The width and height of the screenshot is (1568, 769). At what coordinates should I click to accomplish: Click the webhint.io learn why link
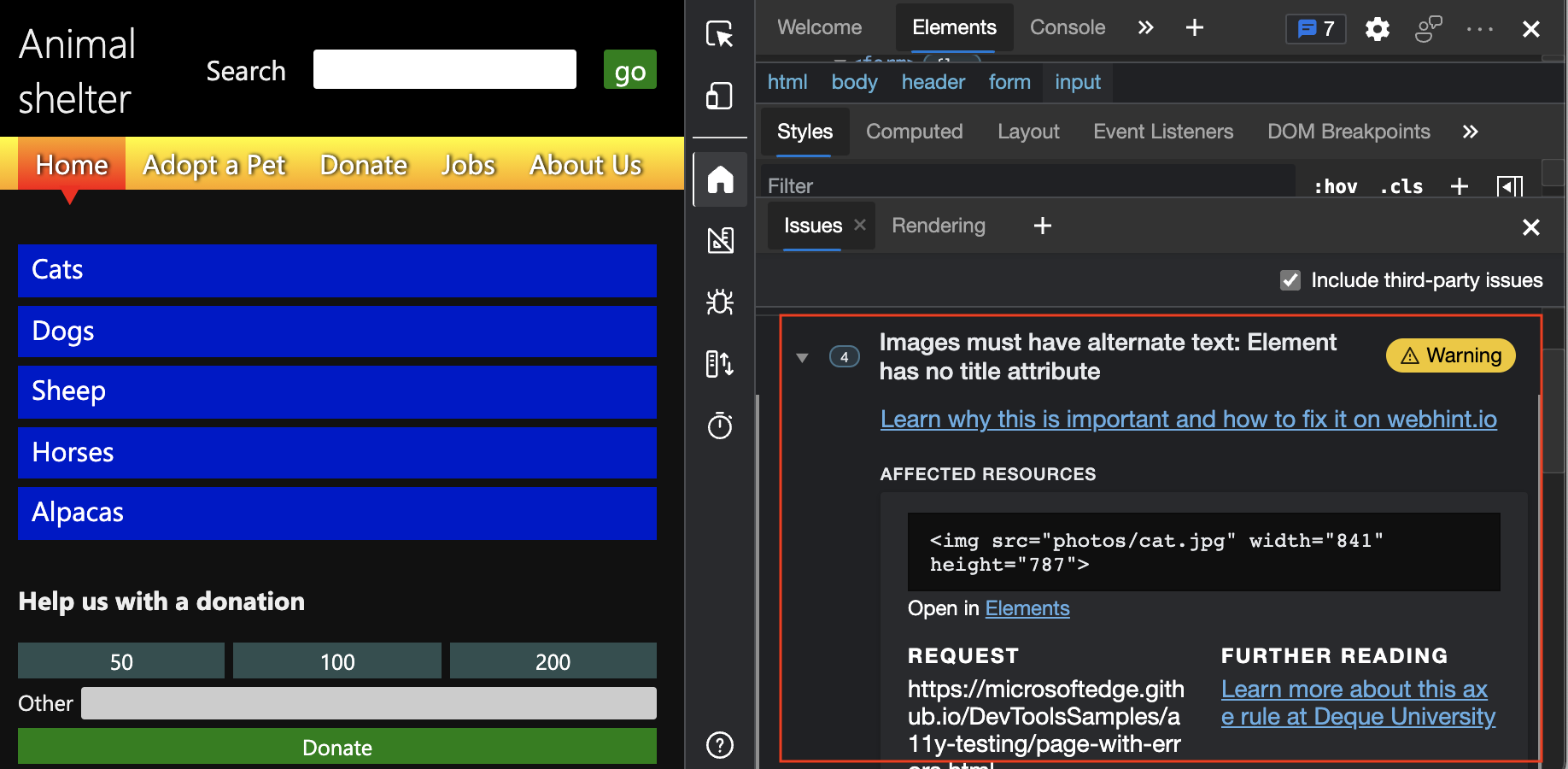click(x=1187, y=419)
